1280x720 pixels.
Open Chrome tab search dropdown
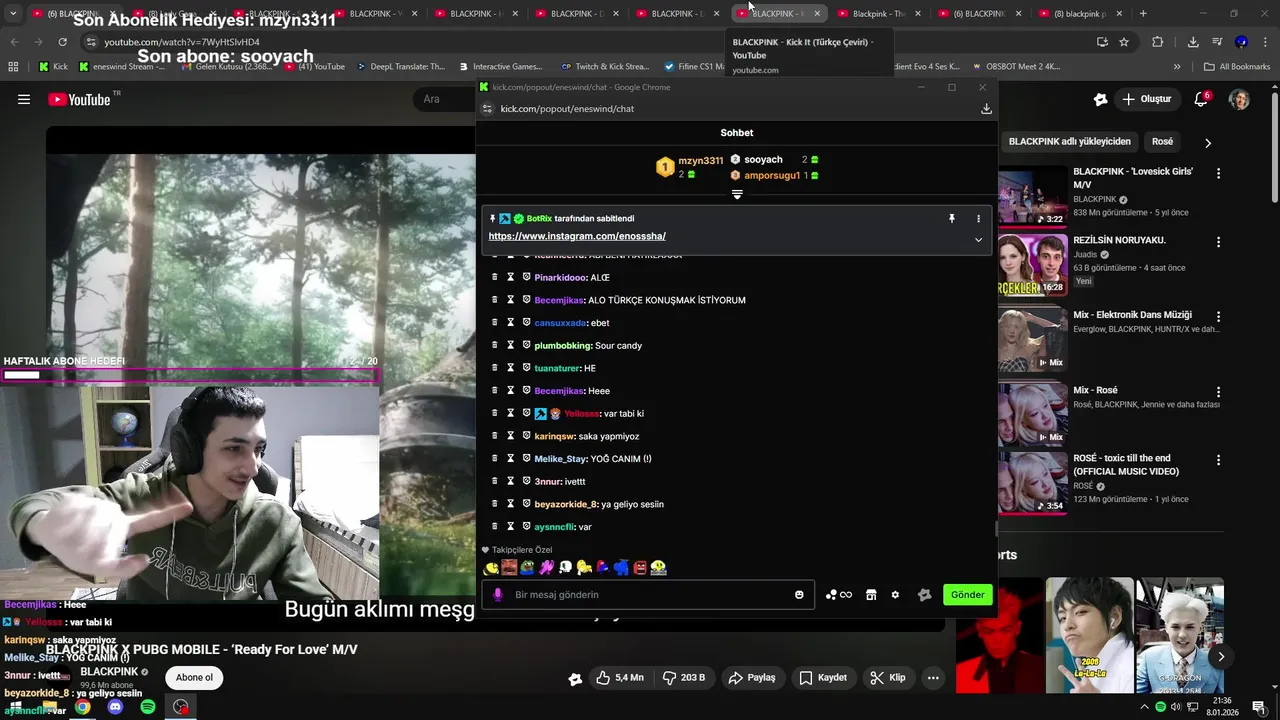coord(13,14)
